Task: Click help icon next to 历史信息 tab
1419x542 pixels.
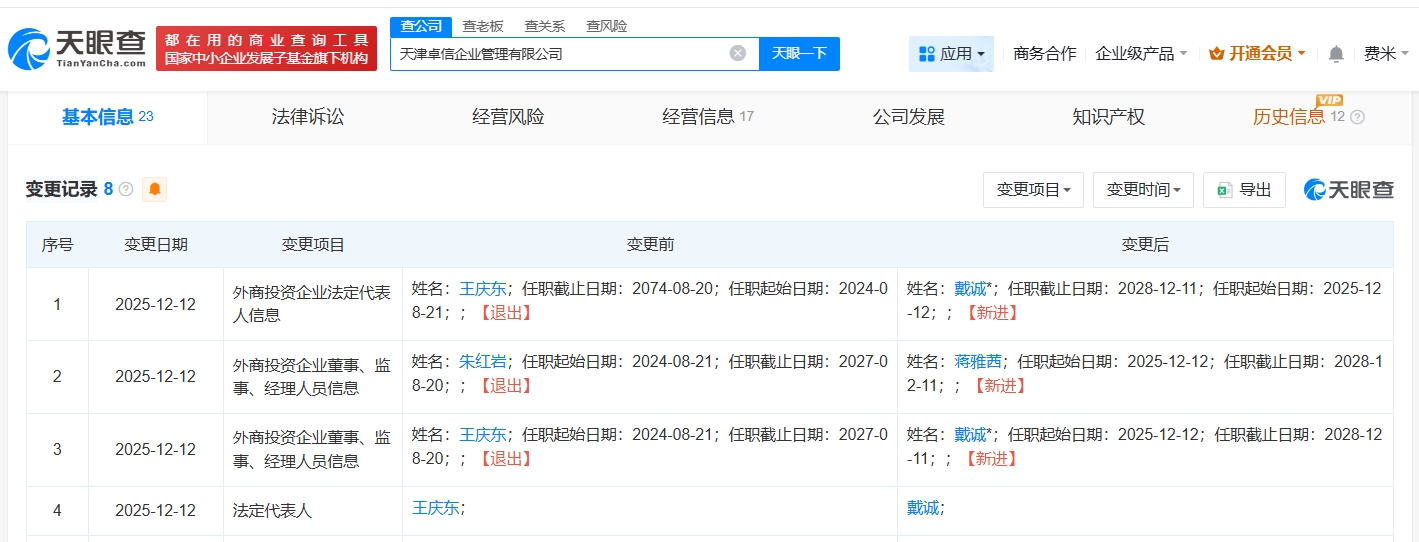Action: point(1357,118)
